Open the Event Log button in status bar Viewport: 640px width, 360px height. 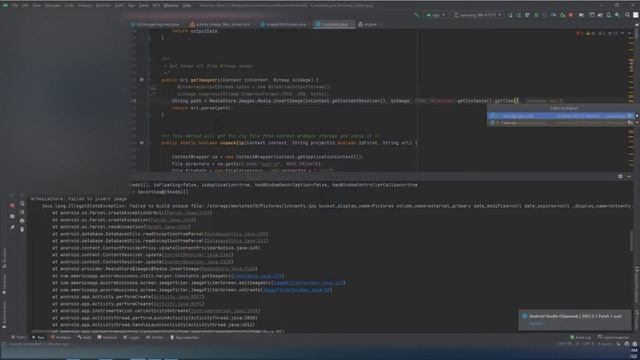click(x=580, y=338)
